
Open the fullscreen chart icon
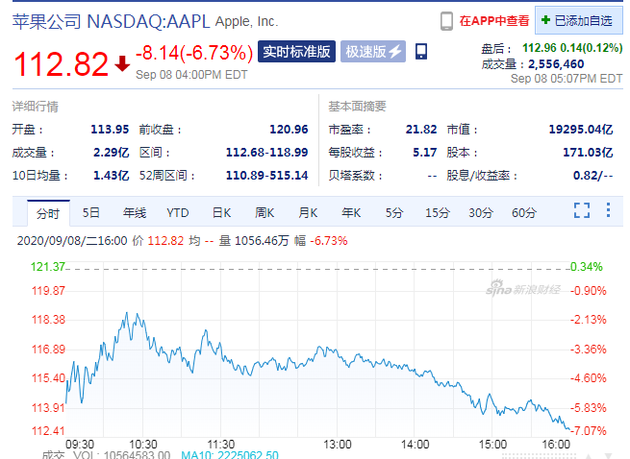(x=582, y=210)
